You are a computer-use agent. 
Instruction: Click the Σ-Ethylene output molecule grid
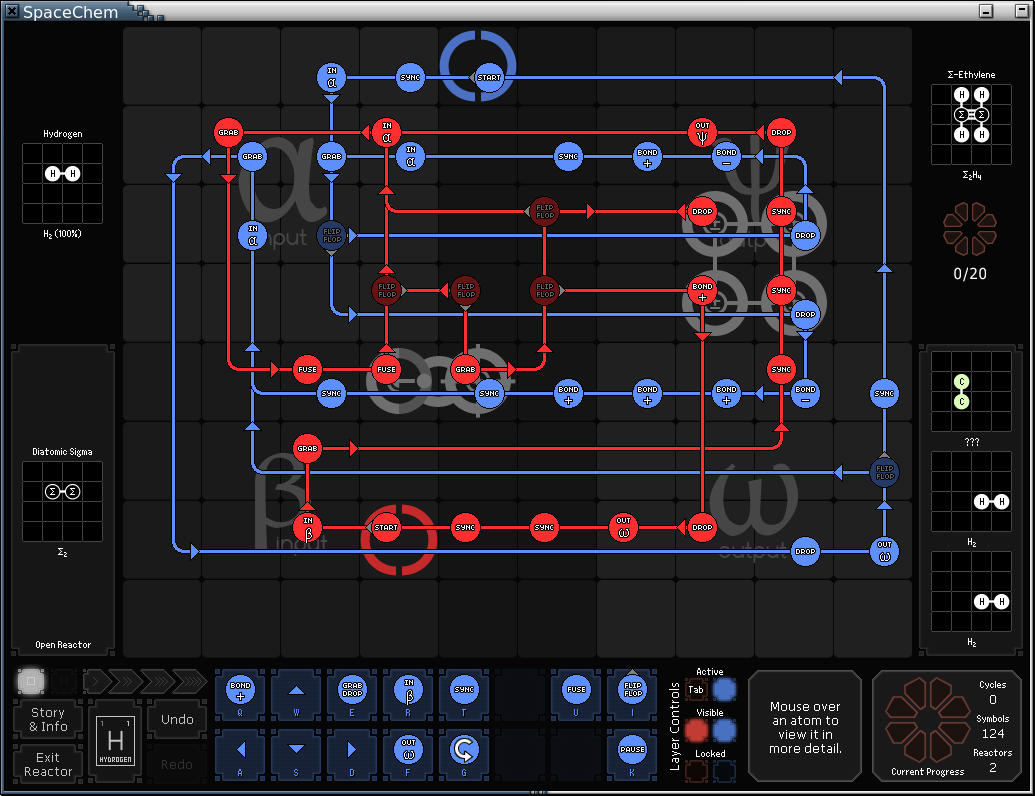pyautogui.click(x=971, y=124)
